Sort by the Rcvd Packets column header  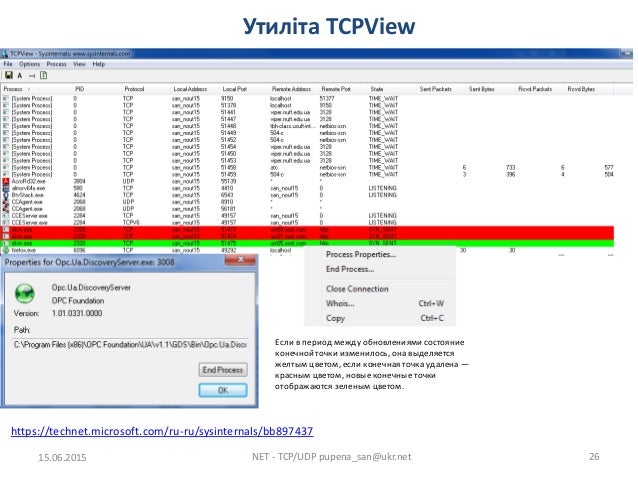[x=535, y=89]
